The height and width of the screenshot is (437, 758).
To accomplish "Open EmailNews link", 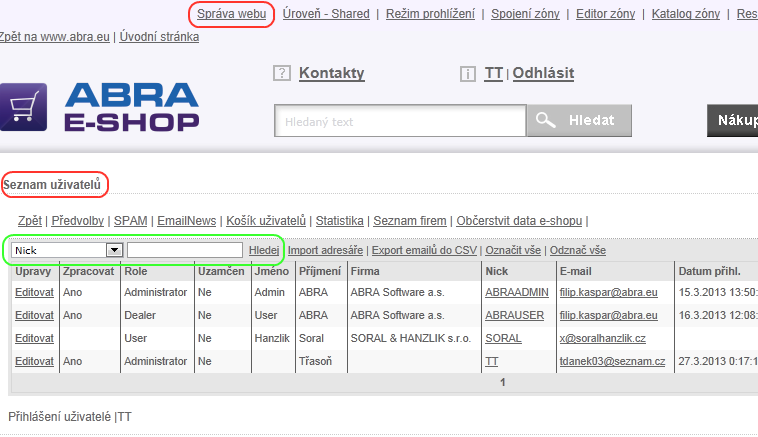I will coord(187,221).
